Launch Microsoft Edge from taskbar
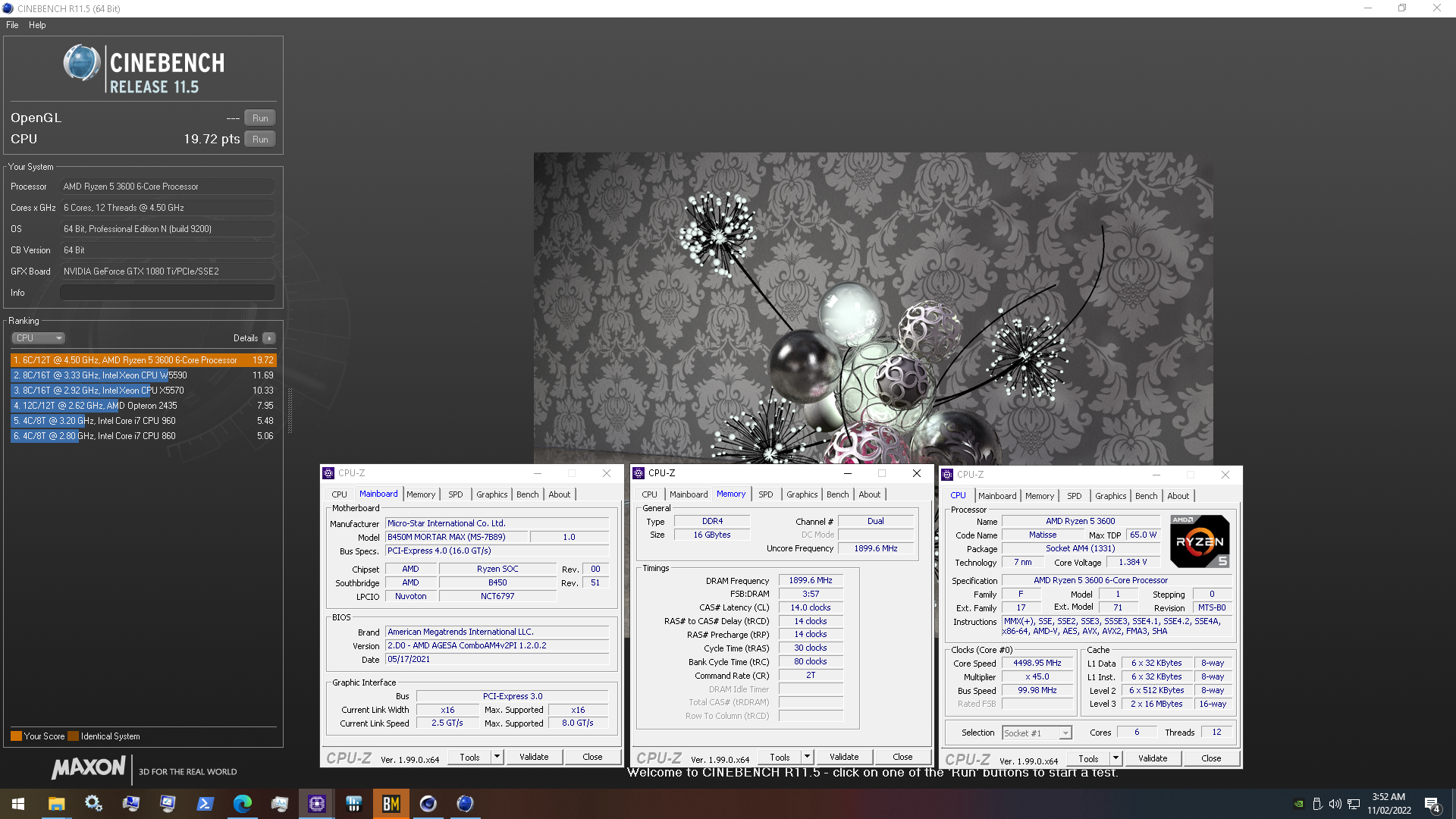Image resolution: width=1456 pixels, height=819 pixels. click(x=242, y=804)
